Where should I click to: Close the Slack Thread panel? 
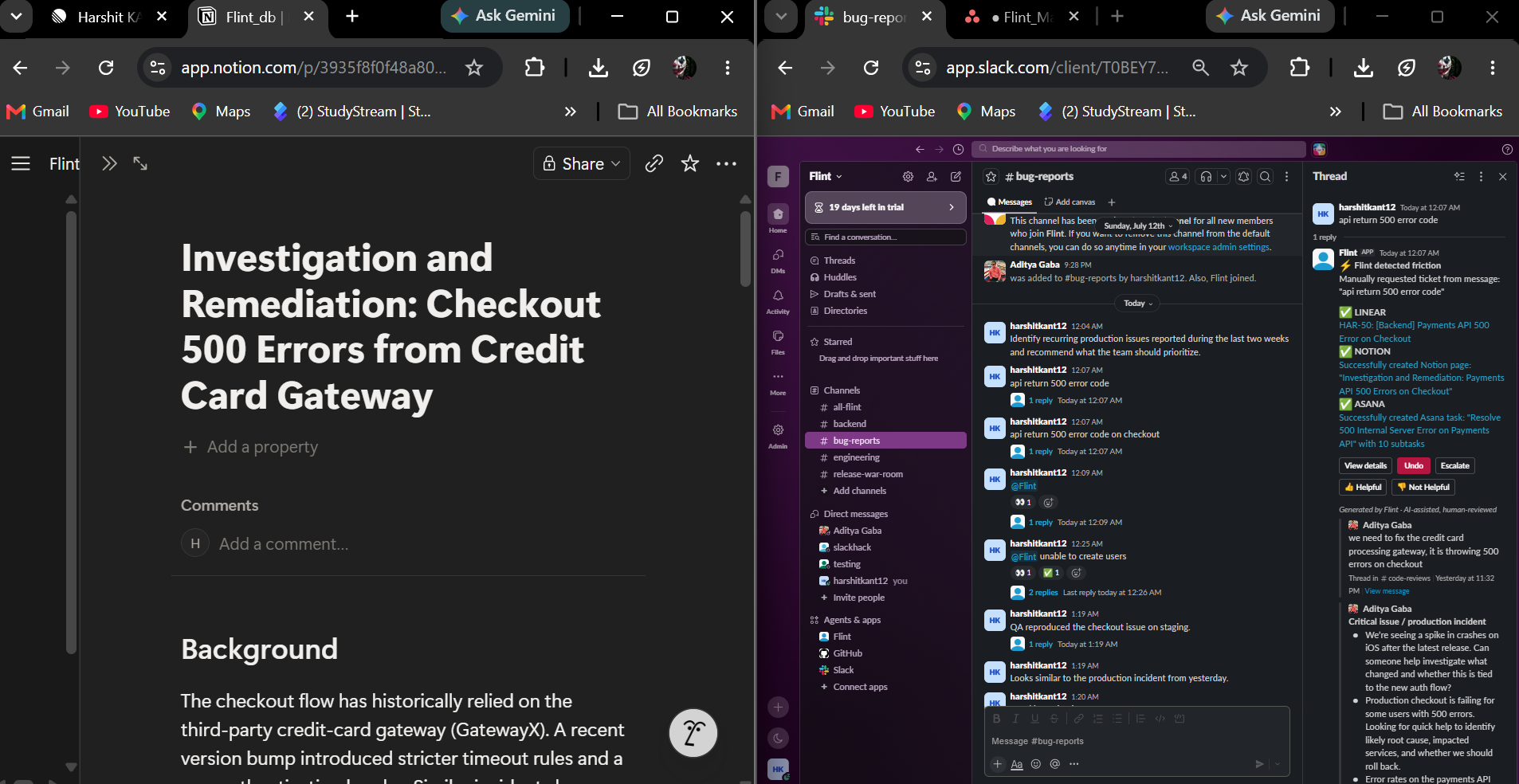[1502, 176]
